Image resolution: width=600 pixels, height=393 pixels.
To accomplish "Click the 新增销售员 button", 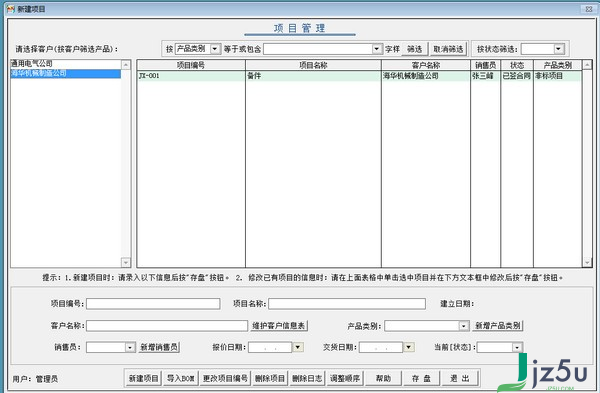I will tap(159, 347).
